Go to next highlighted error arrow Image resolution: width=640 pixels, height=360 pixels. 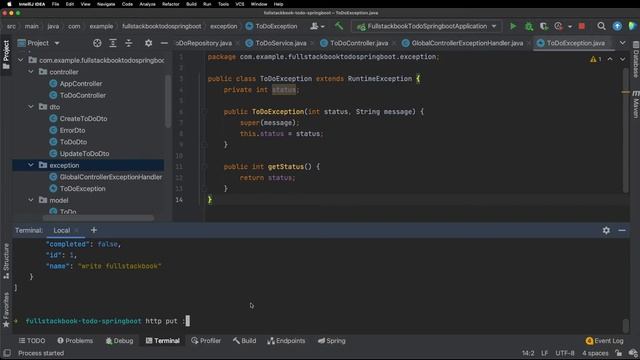(x=622, y=59)
